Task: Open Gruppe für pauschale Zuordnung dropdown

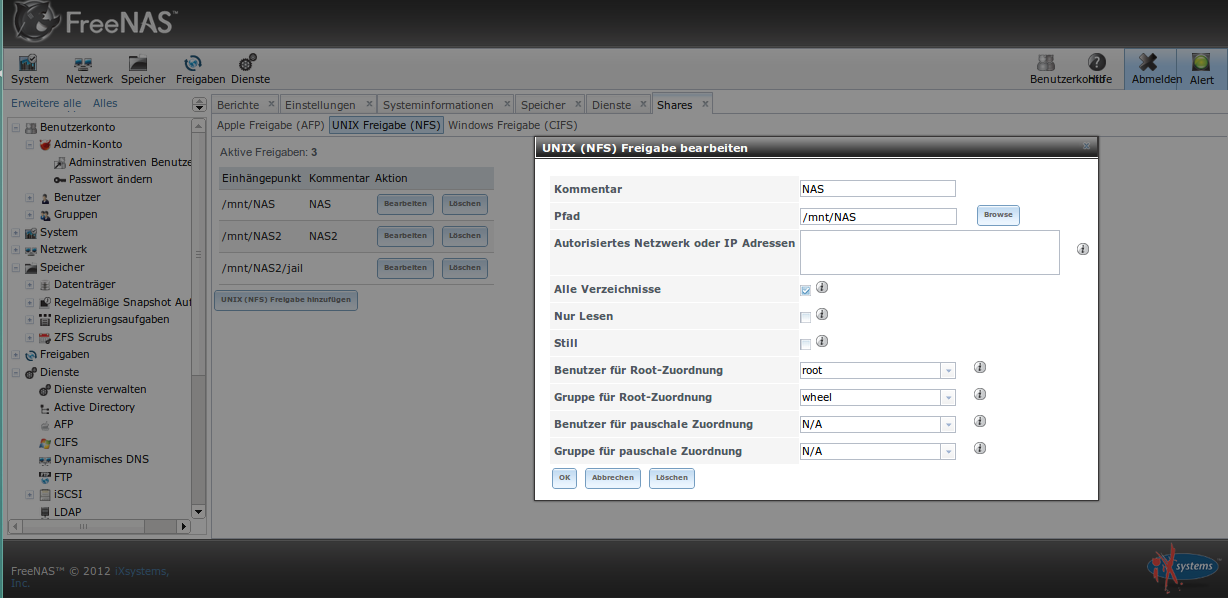Action: [948, 451]
